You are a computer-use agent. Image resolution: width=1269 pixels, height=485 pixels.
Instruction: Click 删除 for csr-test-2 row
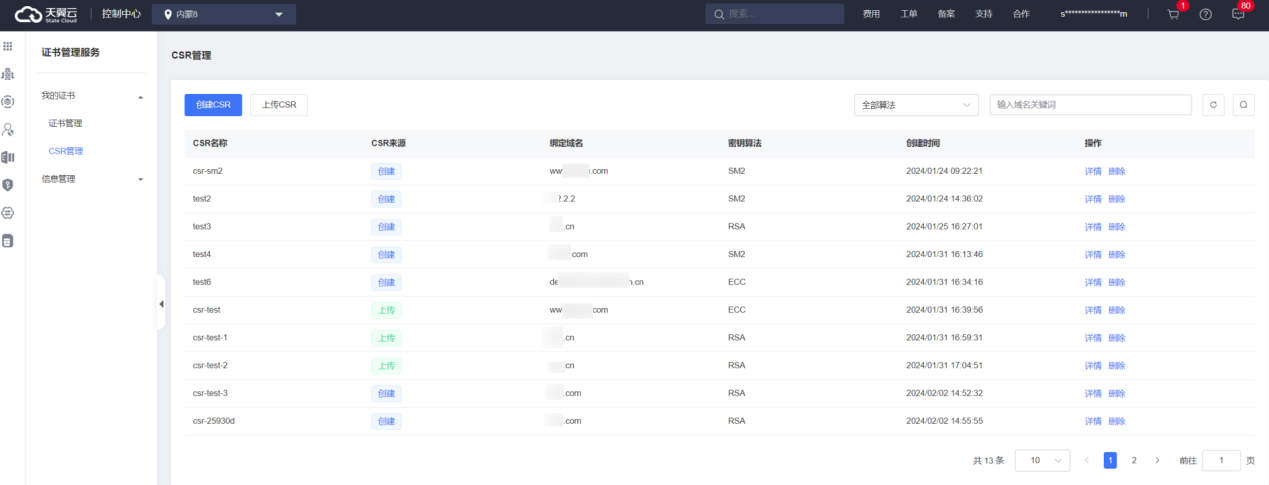(1116, 365)
